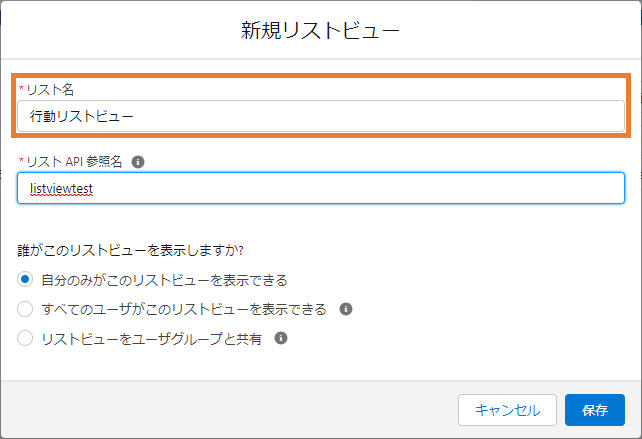This screenshot has height=439, width=642.
Task: Select リストビューをユーザグループと共有 radio button
Action: pyautogui.click(x=25, y=338)
